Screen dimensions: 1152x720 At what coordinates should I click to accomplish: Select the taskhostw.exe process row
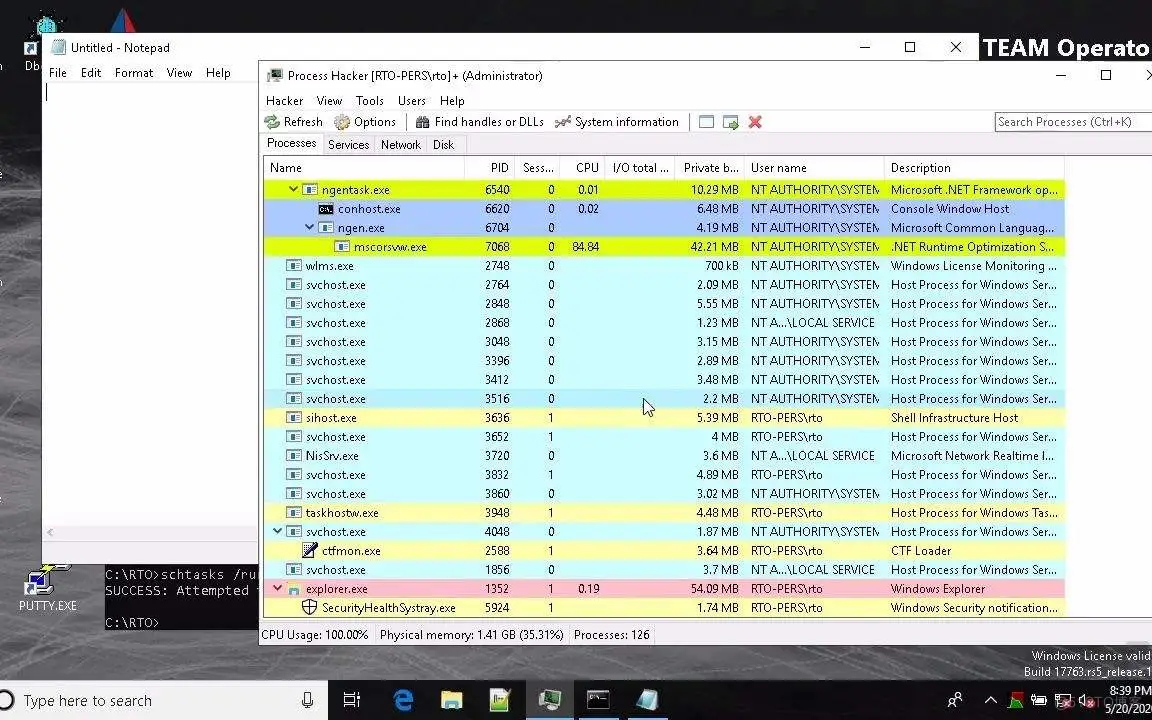tap(663, 513)
